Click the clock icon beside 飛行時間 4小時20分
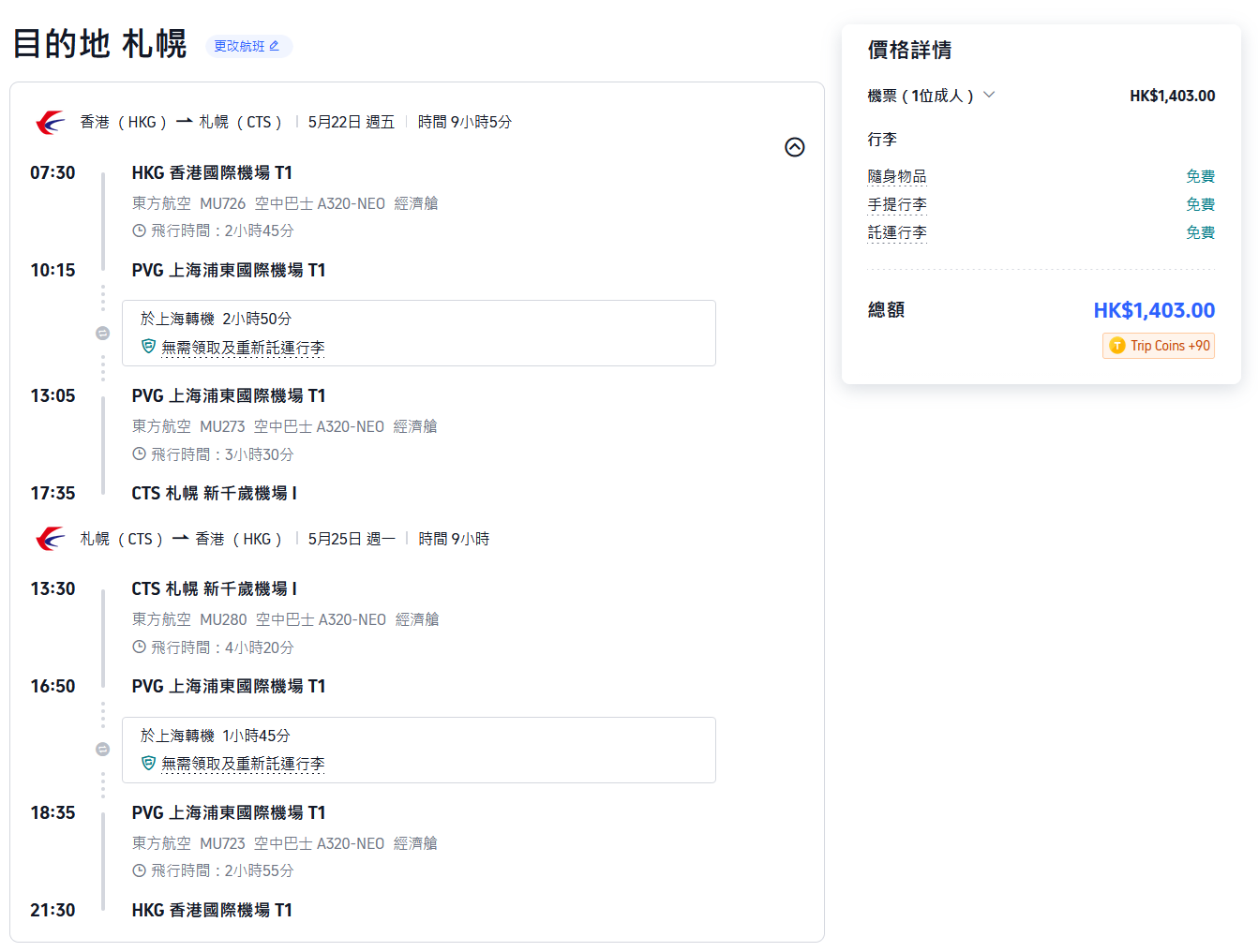Screen dimensions: 1258x952 139,647
